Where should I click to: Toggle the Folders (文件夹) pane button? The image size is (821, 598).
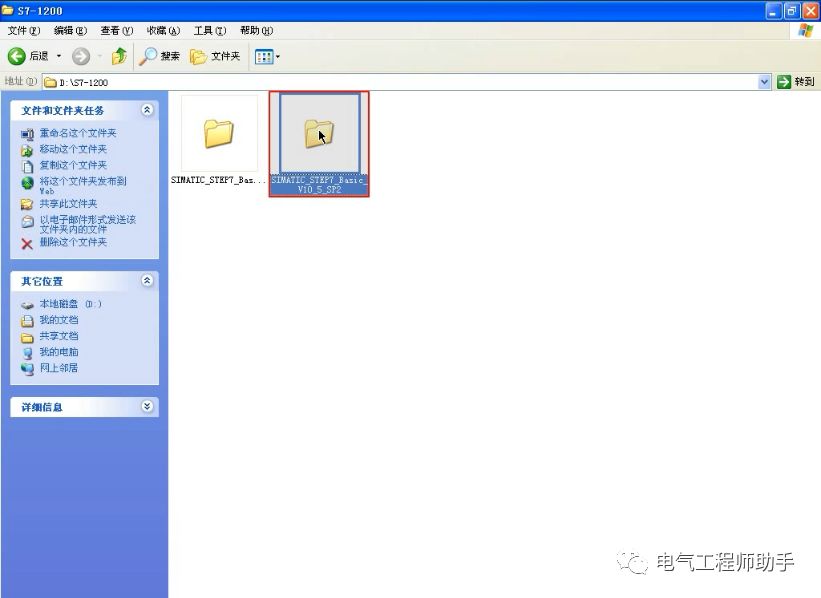215,56
